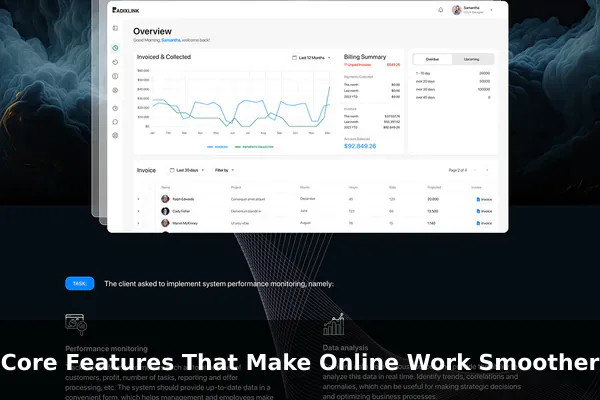This screenshot has width=600, height=400.
Task: Switch to the Overdue tab
Action: (432, 59)
